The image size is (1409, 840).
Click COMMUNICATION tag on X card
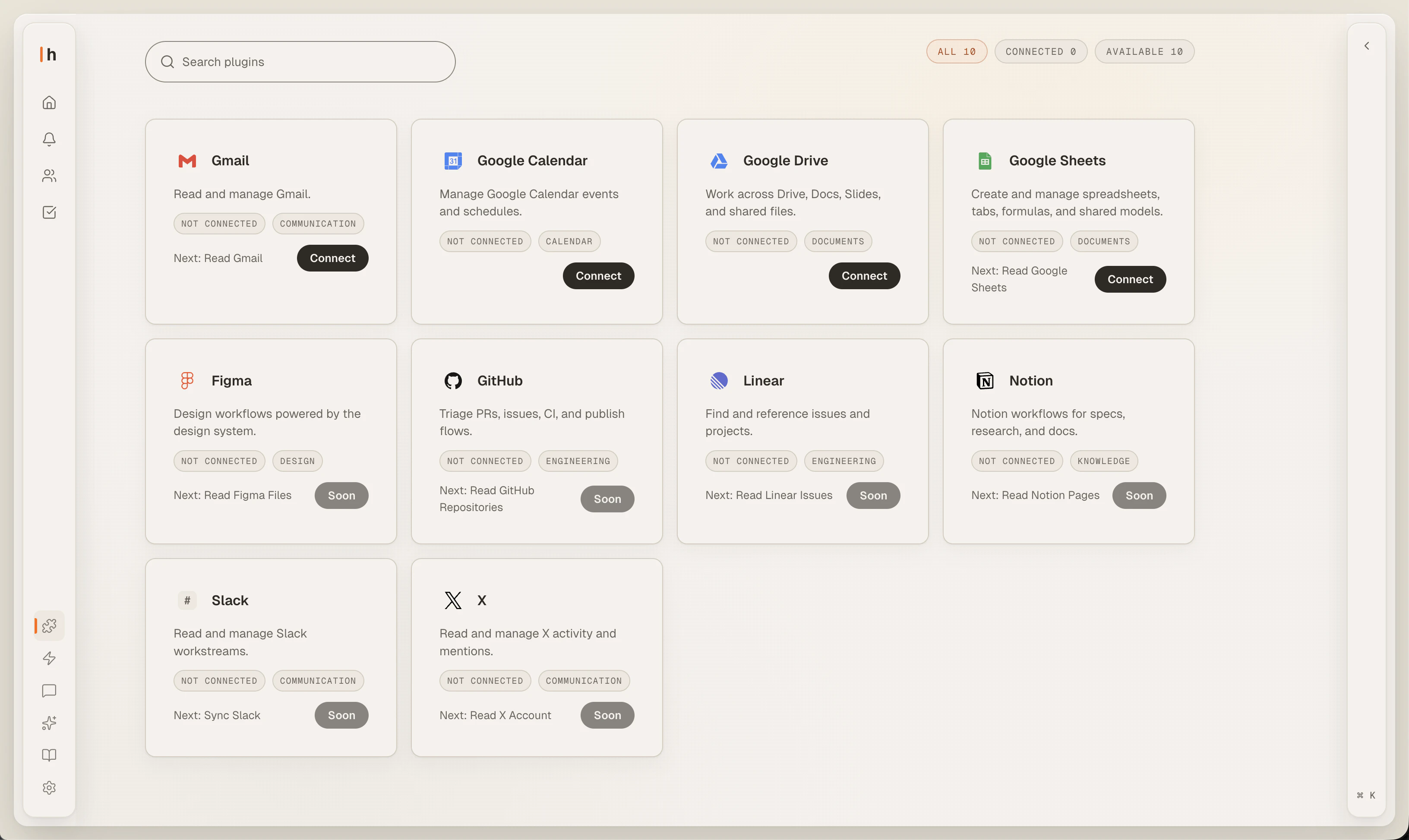coord(584,681)
